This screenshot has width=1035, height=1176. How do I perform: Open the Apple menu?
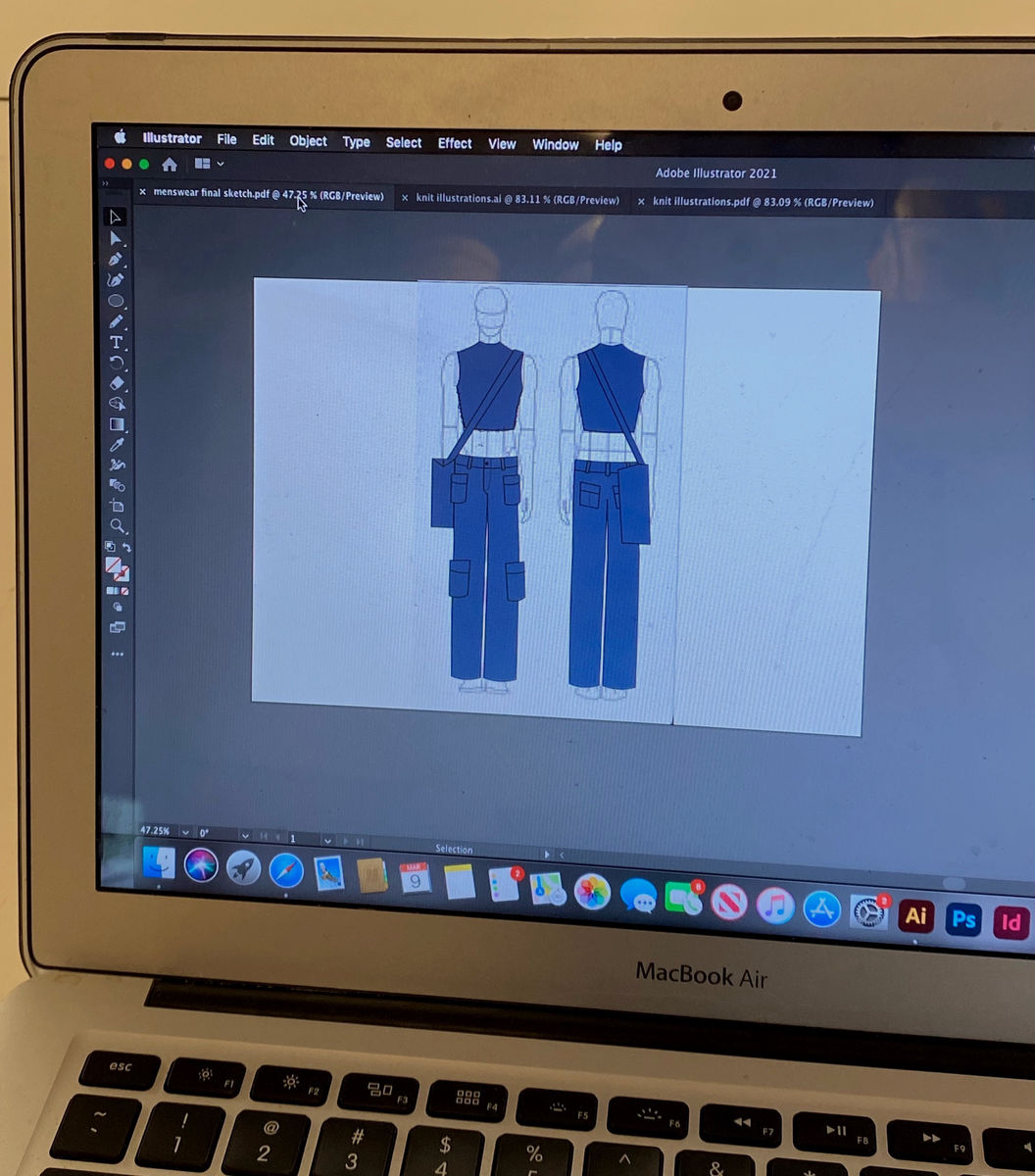tap(120, 137)
